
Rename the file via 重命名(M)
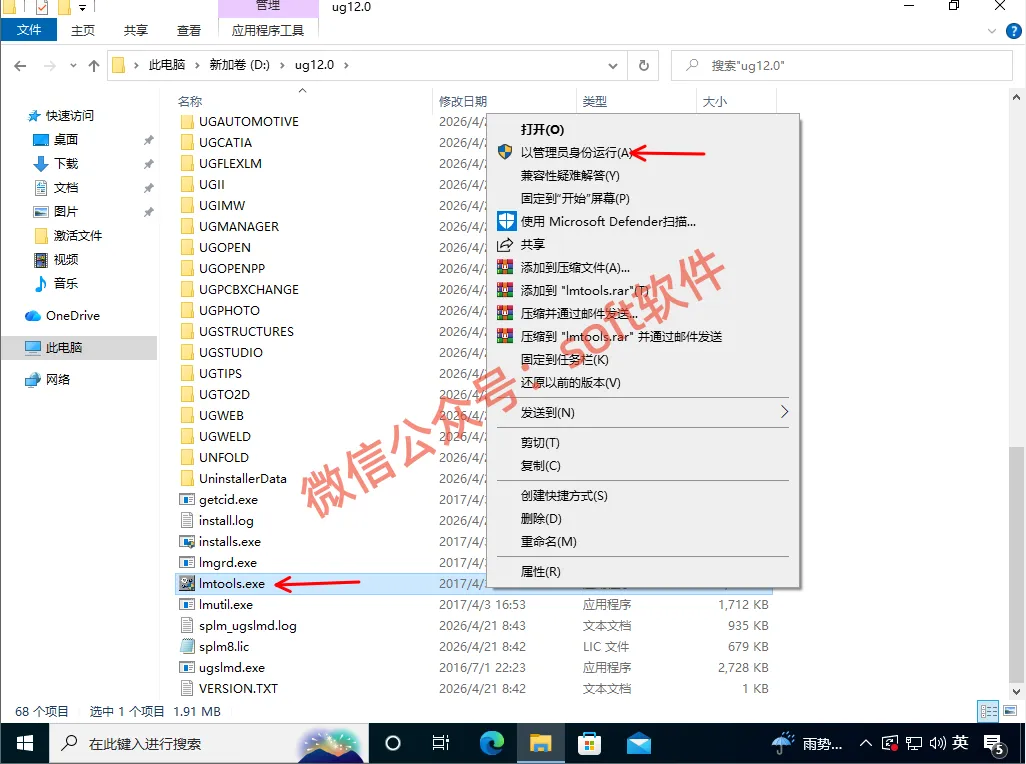point(548,541)
